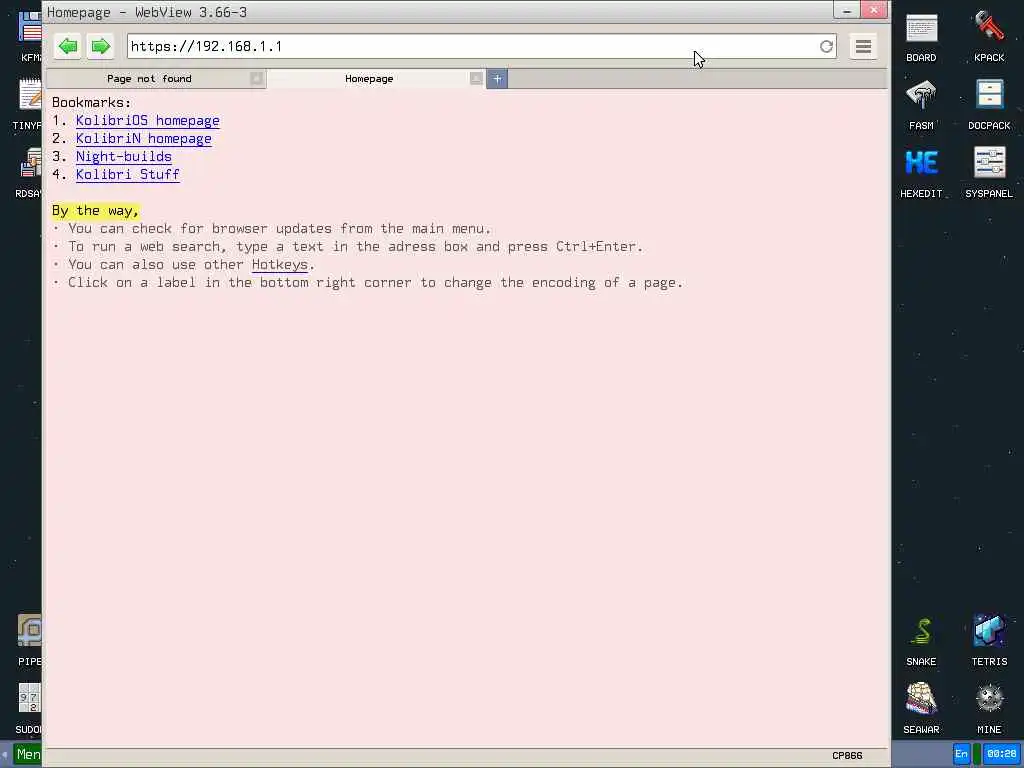This screenshot has height=768, width=1024.
Task: Add a new tab with the plus button
Action: 497,79
